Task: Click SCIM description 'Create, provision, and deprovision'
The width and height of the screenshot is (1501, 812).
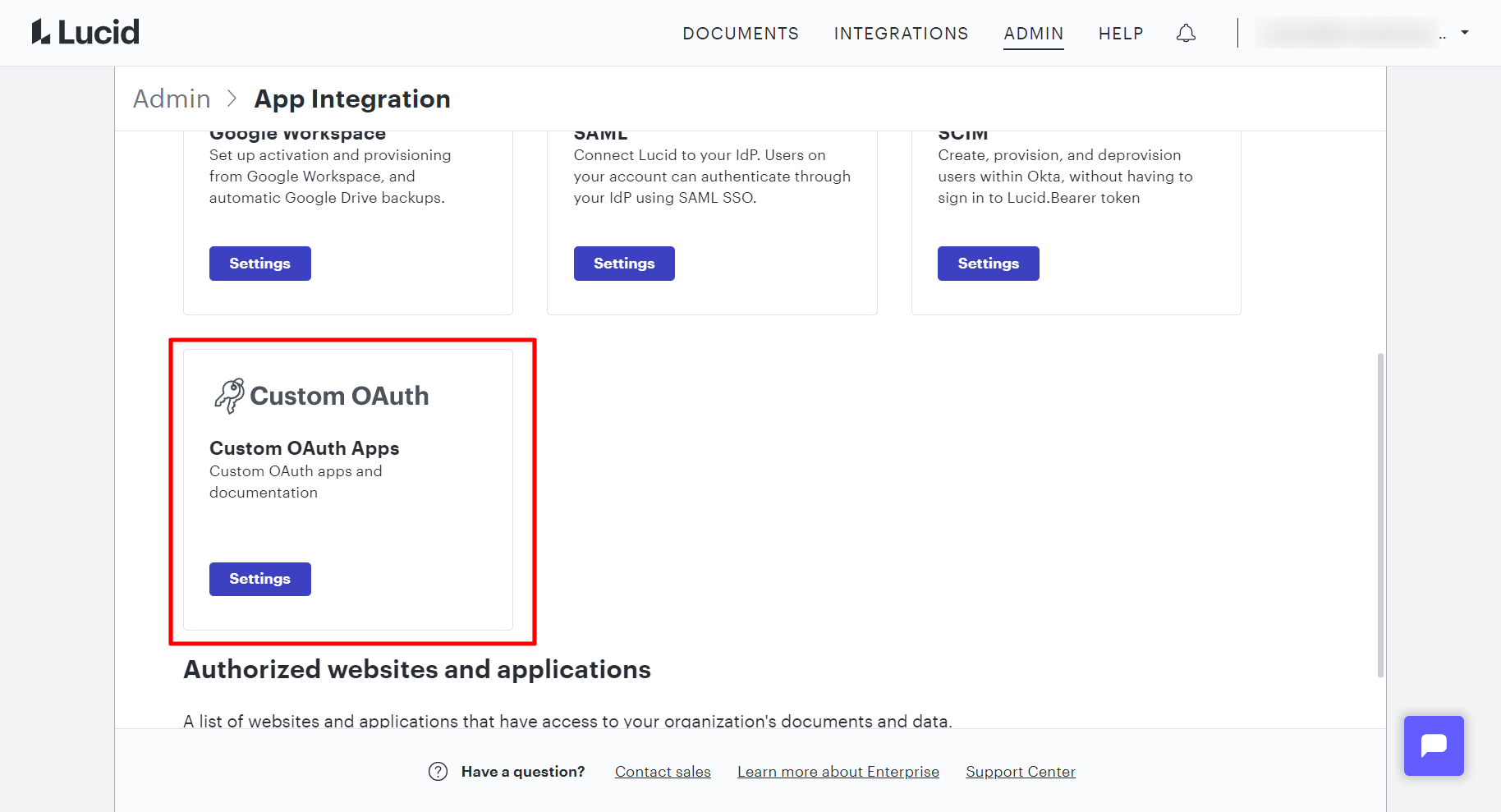Action: 1065,177
